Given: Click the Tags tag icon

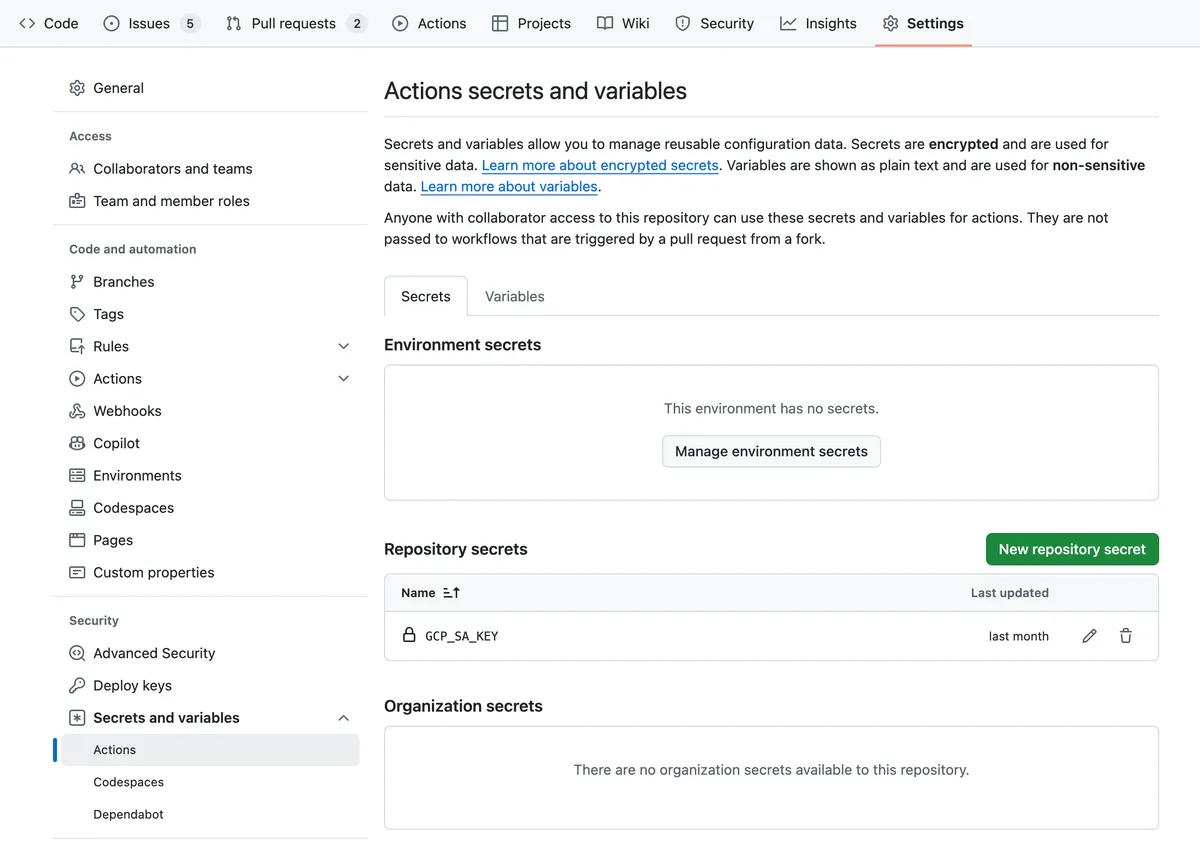Looking at the screenshot, I should pyautogui.click(x=77, y=314).
